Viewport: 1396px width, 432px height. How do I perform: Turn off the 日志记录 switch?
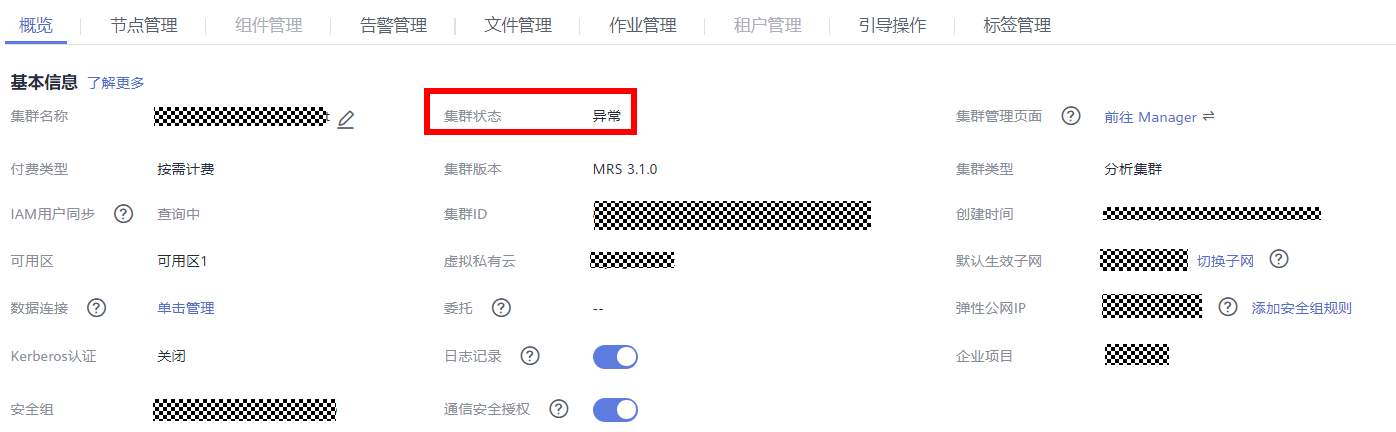[615, 356]
